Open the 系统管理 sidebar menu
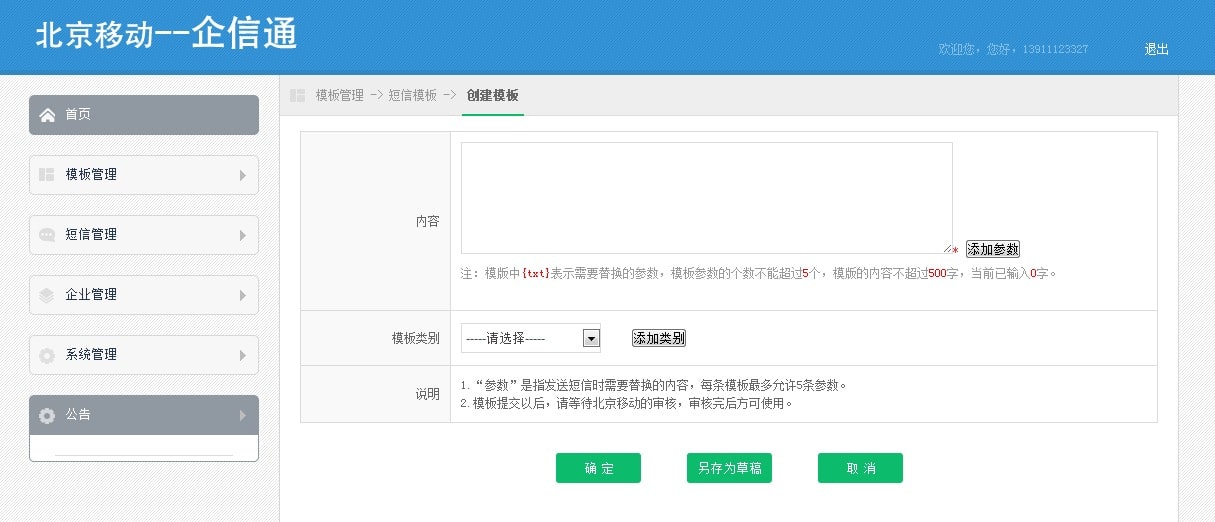This screenshot has width=1215, height=522. point(144,355)
